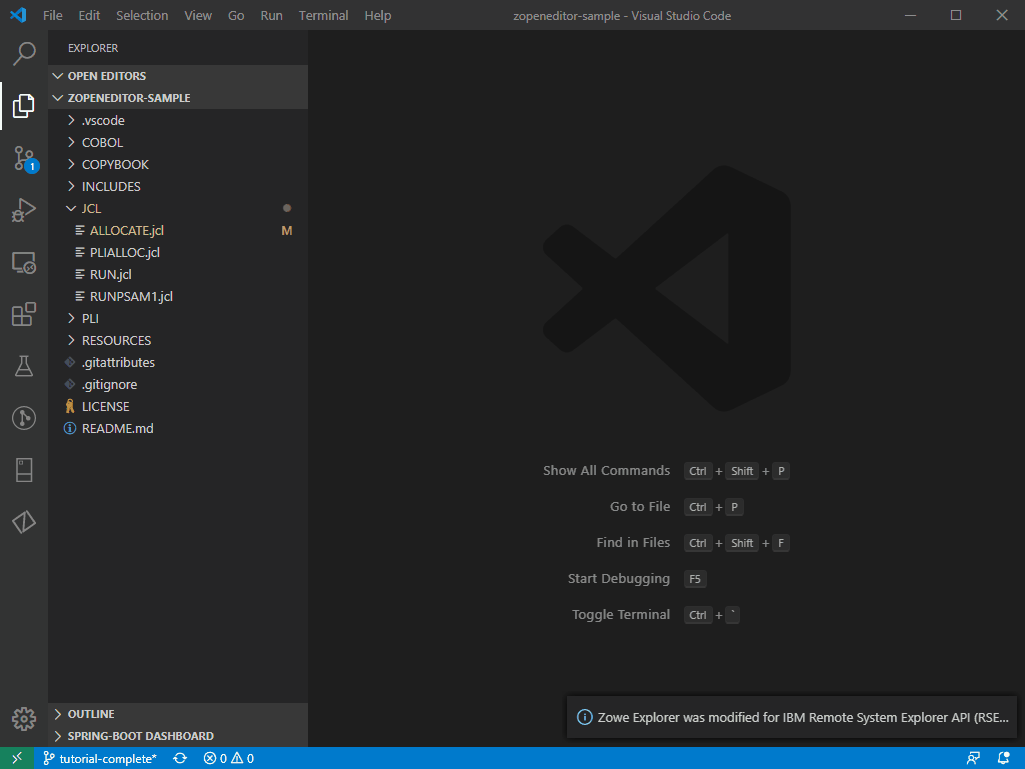Open the notebook-style activity bar icon
The width and height of the screenshot is (1025, 769).
tap(24, 470)
